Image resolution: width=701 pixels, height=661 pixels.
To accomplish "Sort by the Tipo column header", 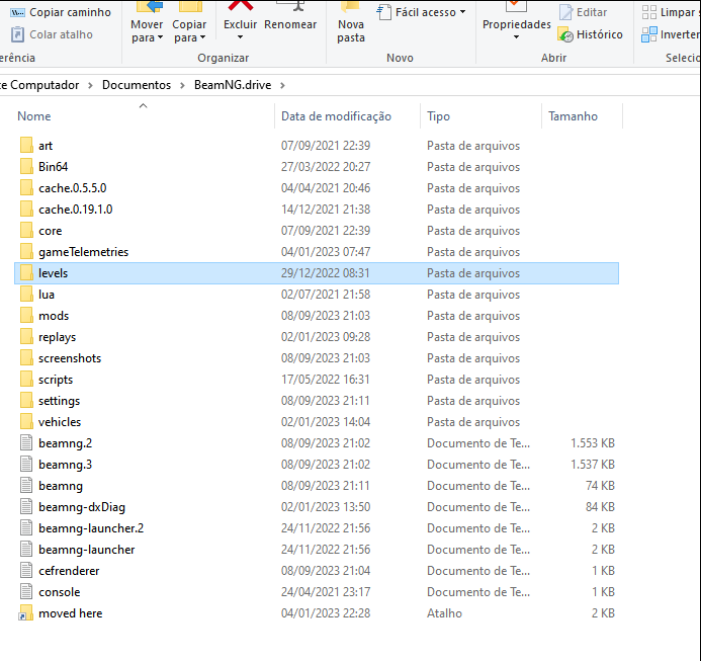I will click(438, 116).
